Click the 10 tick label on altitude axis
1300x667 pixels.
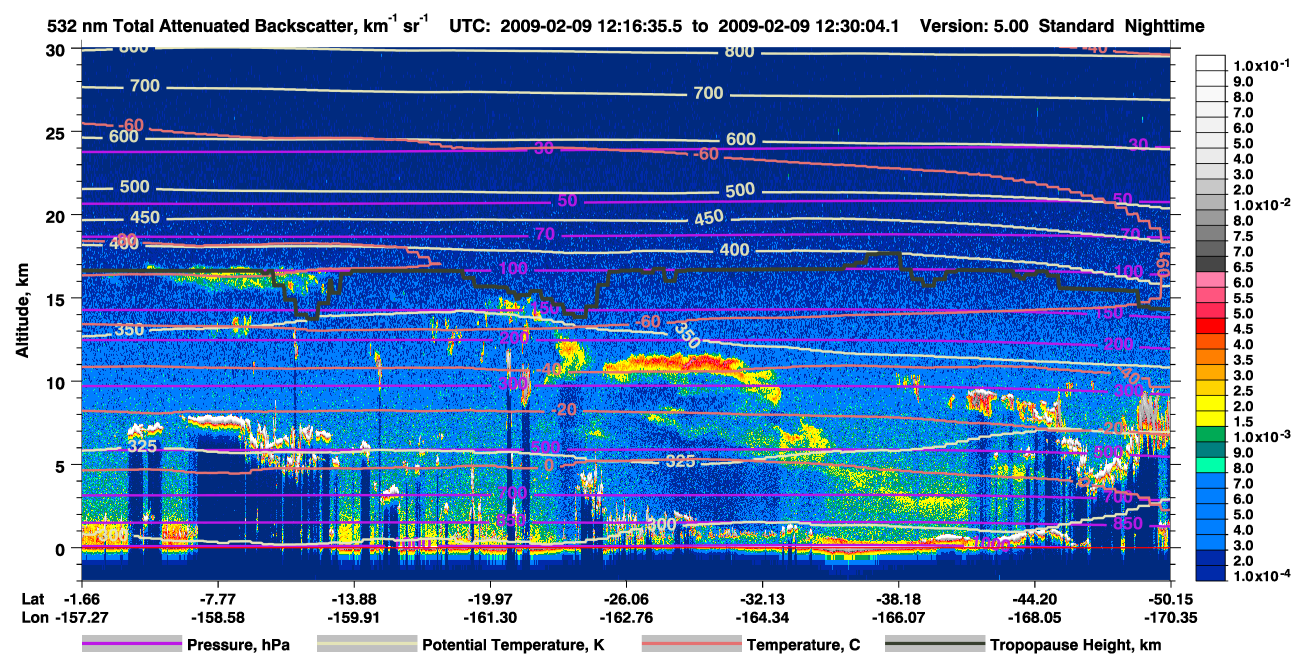(57, 382)
